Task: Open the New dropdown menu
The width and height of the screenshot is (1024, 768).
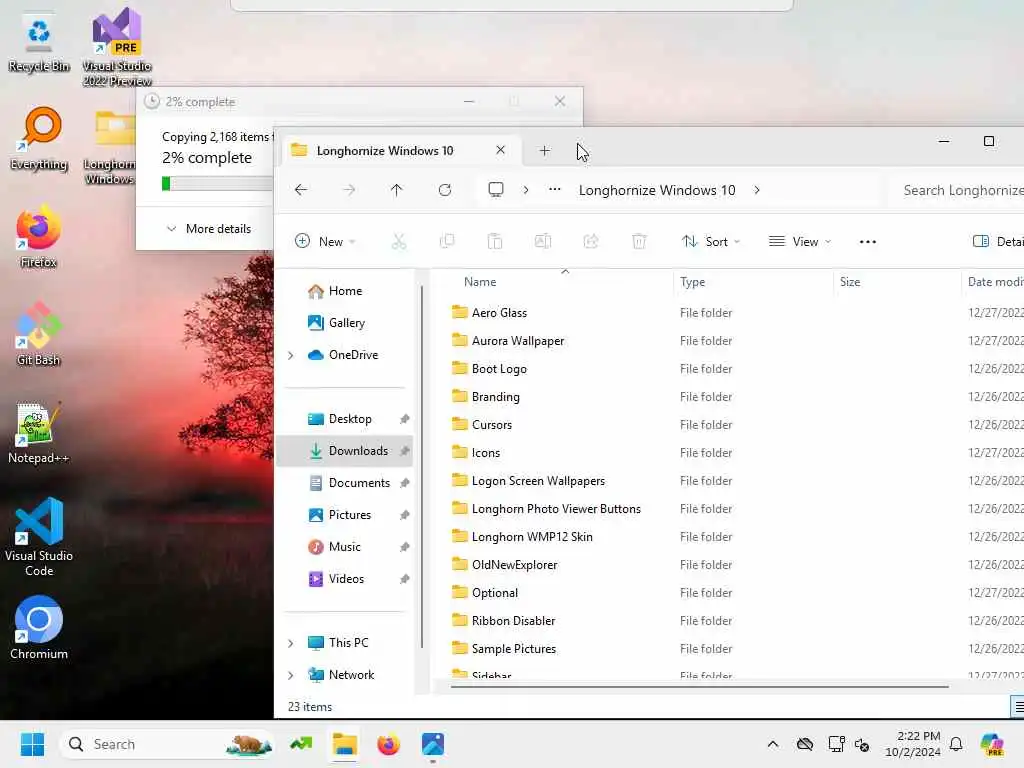Action: 325,242
